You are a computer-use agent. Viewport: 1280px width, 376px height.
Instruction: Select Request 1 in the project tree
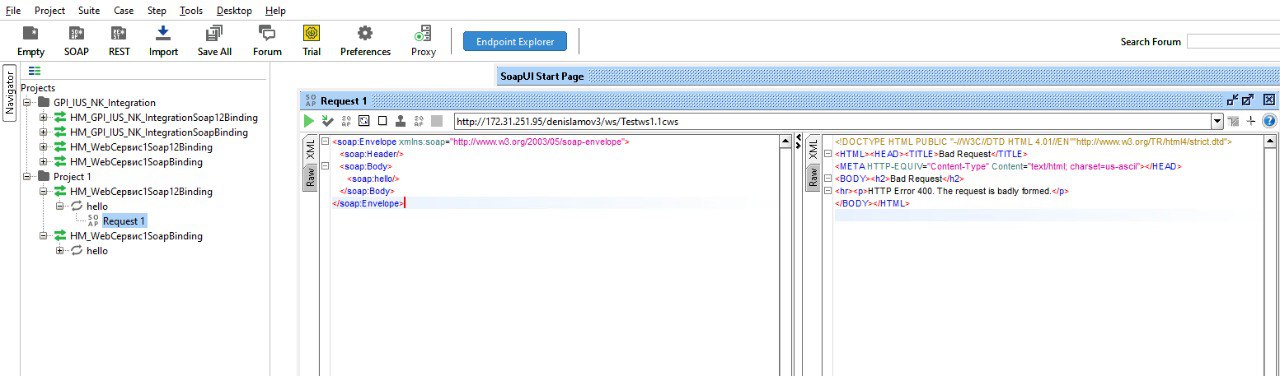pos(124,221)
